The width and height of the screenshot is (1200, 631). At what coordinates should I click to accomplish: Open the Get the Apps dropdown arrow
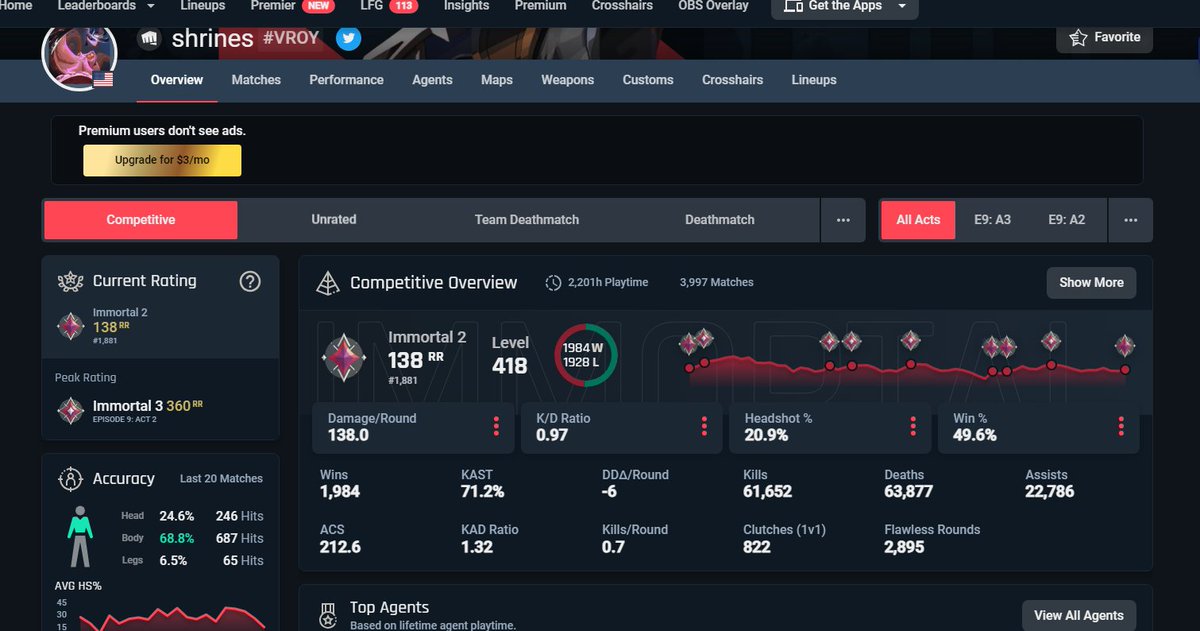tap(902, 6)
